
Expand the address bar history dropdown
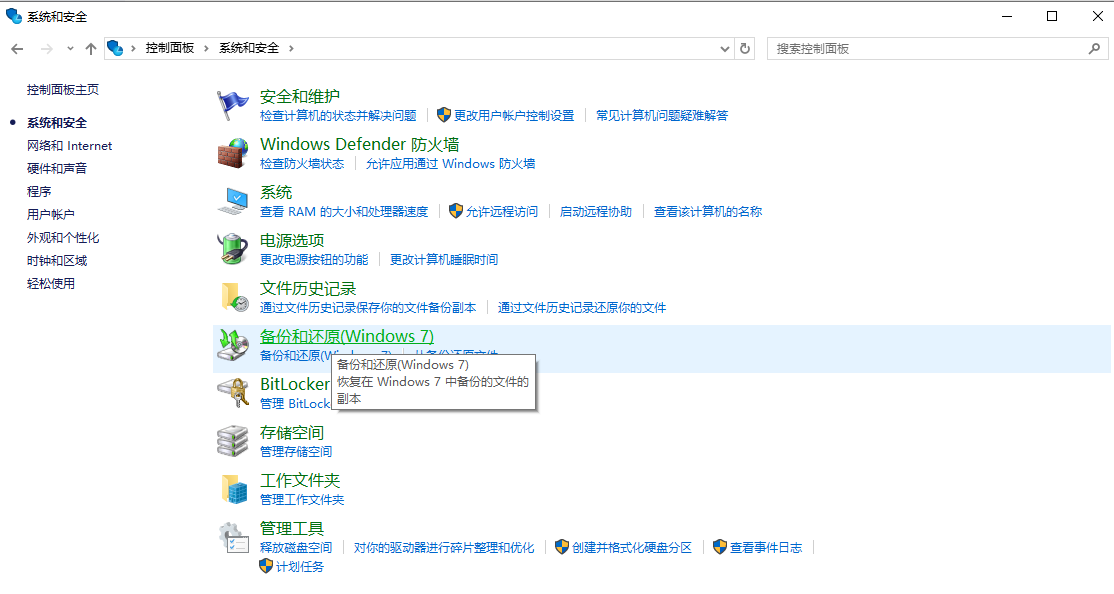(x=725, y=47)
